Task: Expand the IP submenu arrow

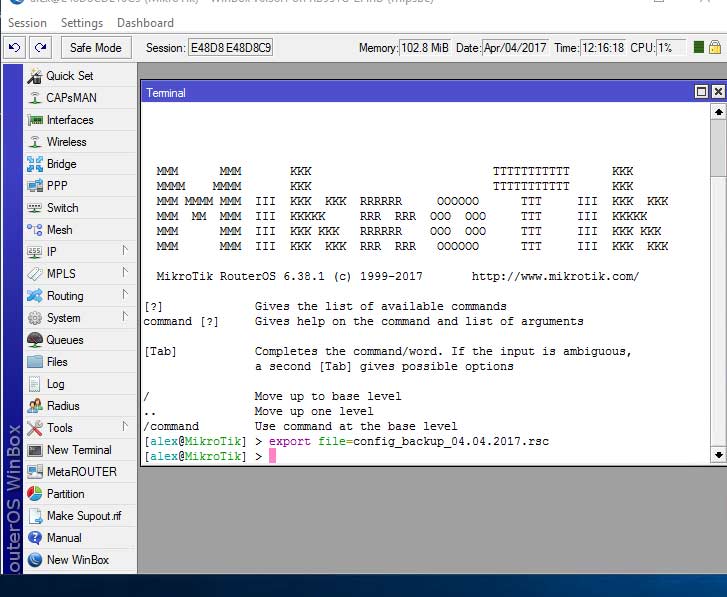Action: click(125, 251)
